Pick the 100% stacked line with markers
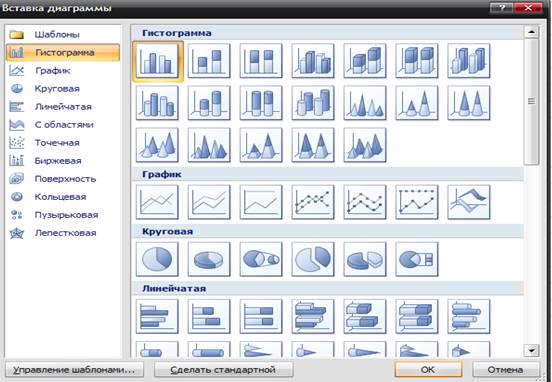This screenshot has height=382, width=552. 417,202
